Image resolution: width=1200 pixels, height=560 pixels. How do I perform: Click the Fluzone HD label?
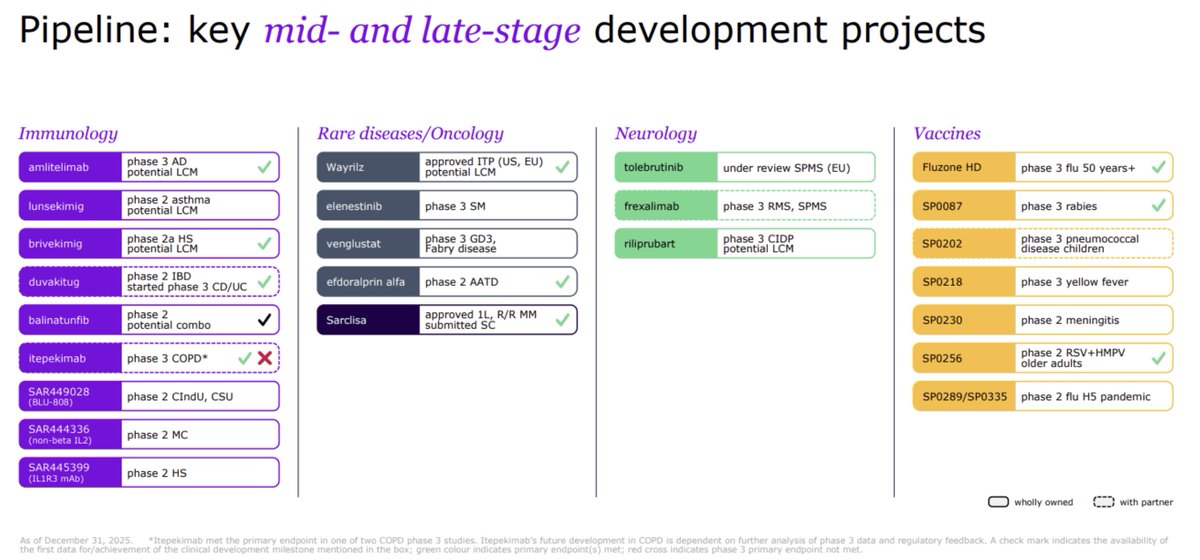point(964,167)
